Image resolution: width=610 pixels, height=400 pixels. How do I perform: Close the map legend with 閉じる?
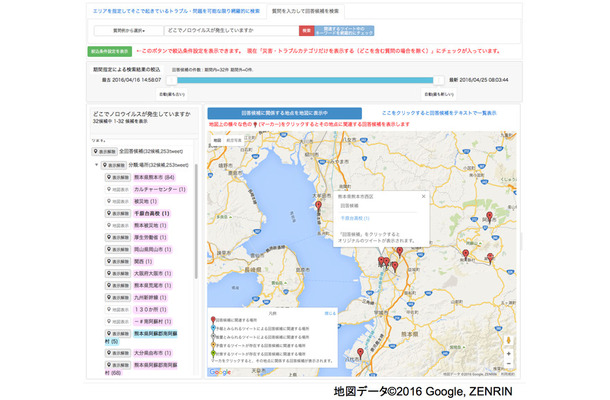point(330,313)
